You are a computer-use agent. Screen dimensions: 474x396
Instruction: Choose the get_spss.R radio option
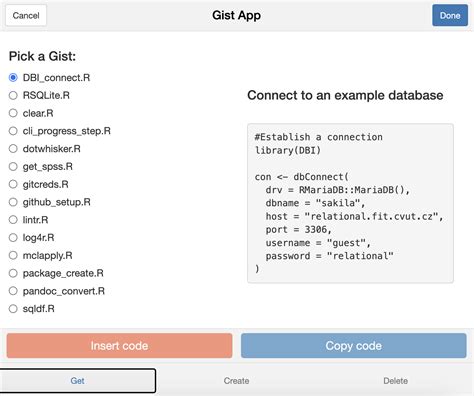coord(13,166)
